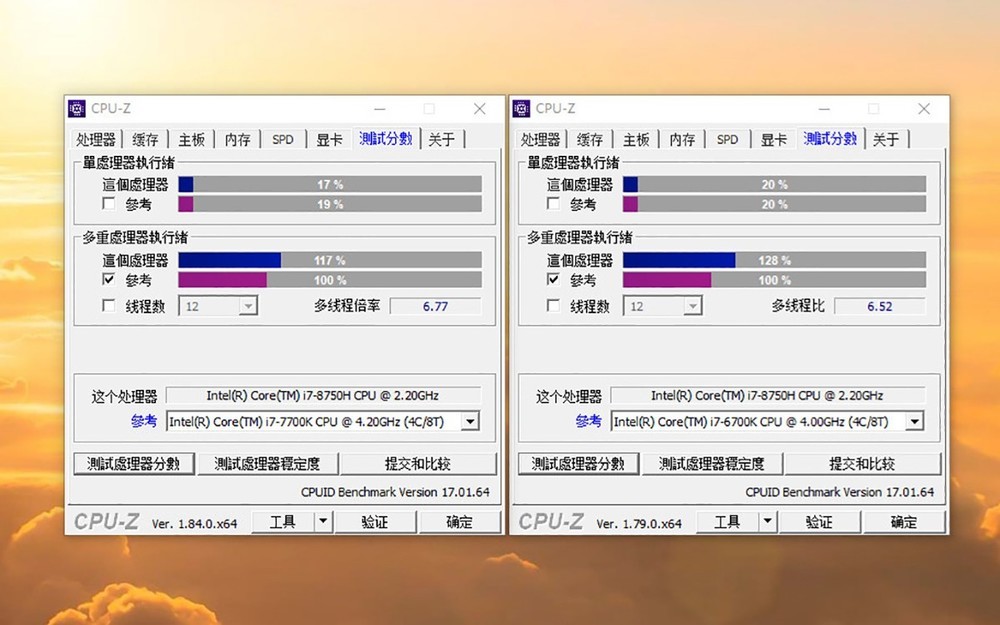Click 提交和比较 button in left window

418,464
